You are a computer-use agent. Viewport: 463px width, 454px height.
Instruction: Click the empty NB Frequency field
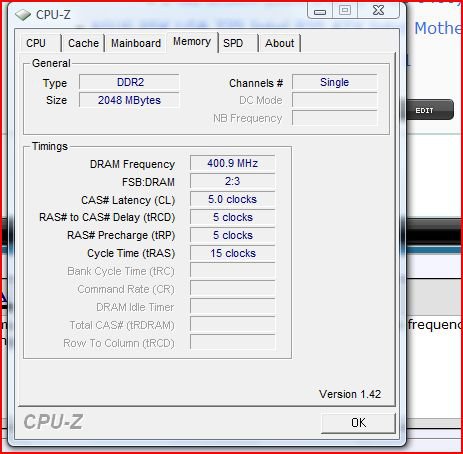335,118
